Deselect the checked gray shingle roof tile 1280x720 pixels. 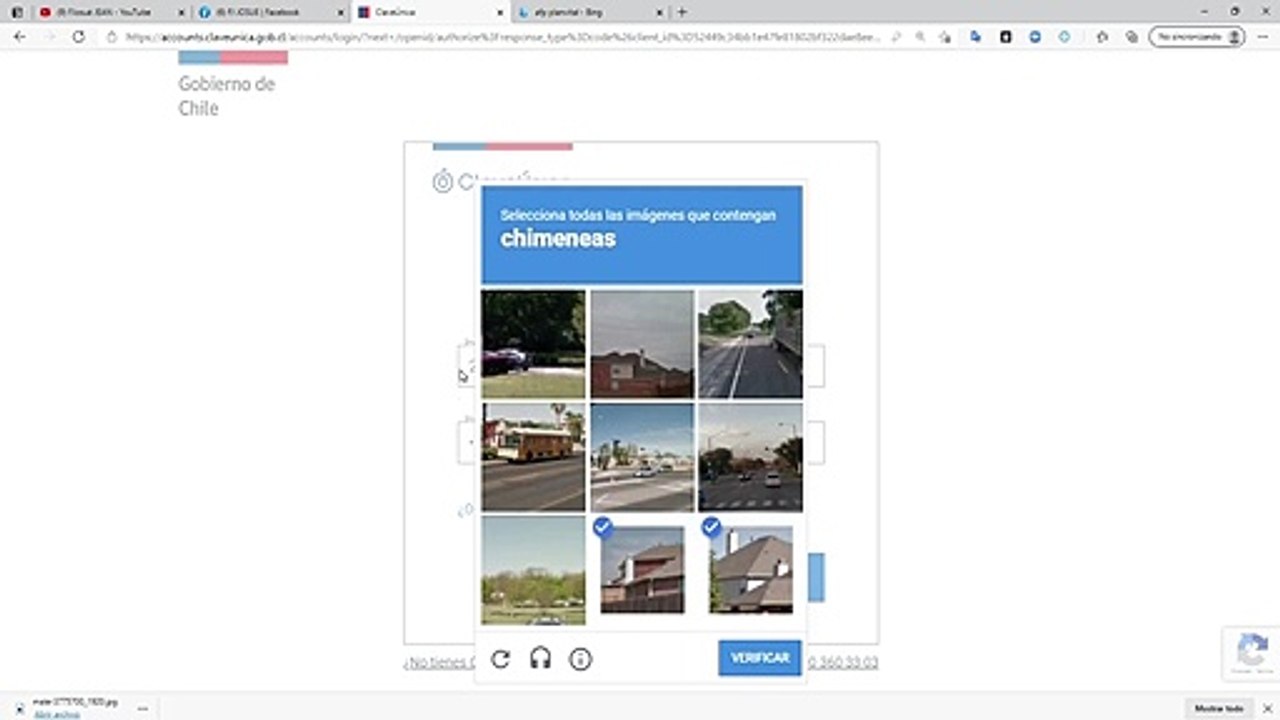click(751, 570)
